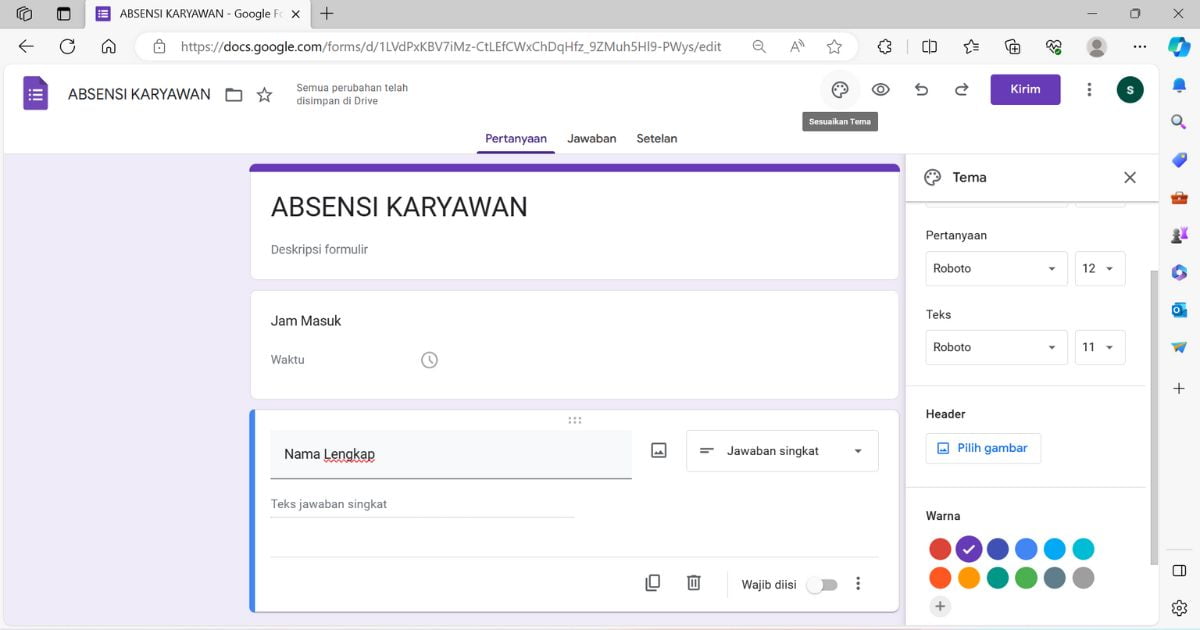The width and height of the screenshot is (1200, 630).
Task: Click the browser address bar URL
Action: pyautogui.click(x=451, y=46)
